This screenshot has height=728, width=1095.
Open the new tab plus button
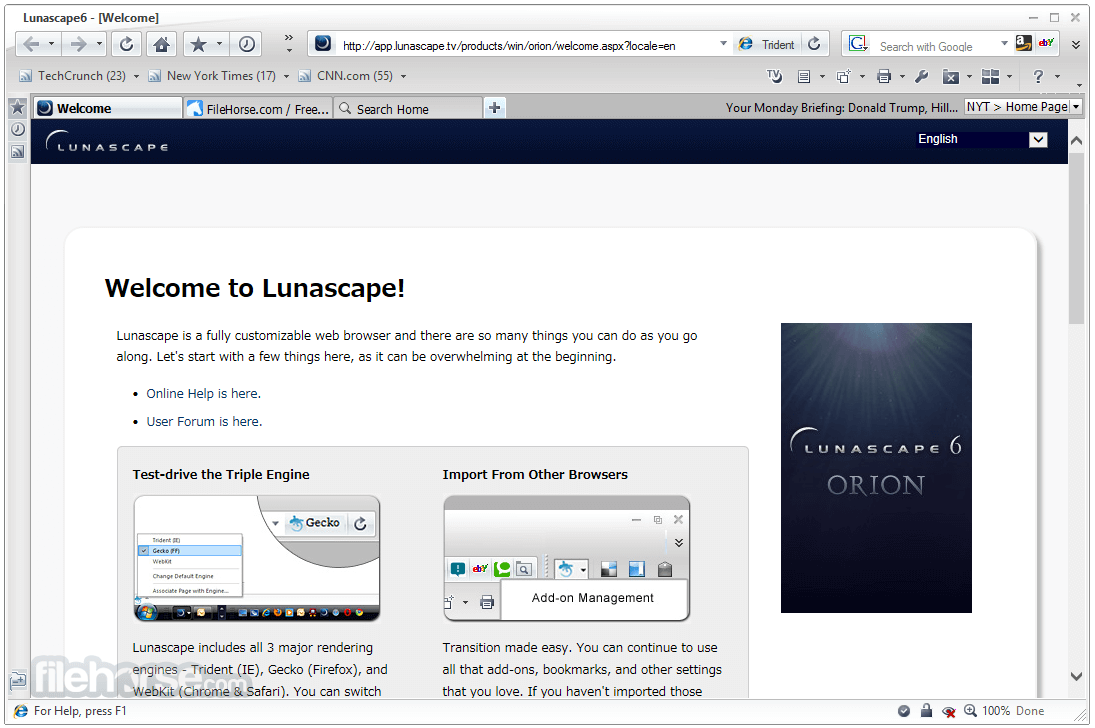(495, 108)
